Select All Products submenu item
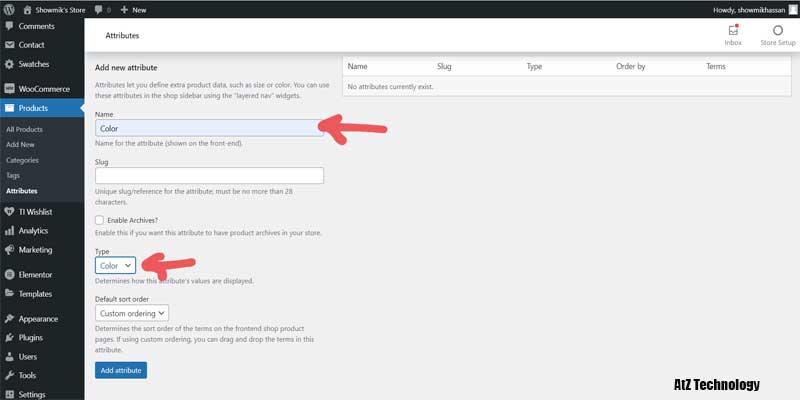Viewport: 800px width, 400px height. pos(24,129)
